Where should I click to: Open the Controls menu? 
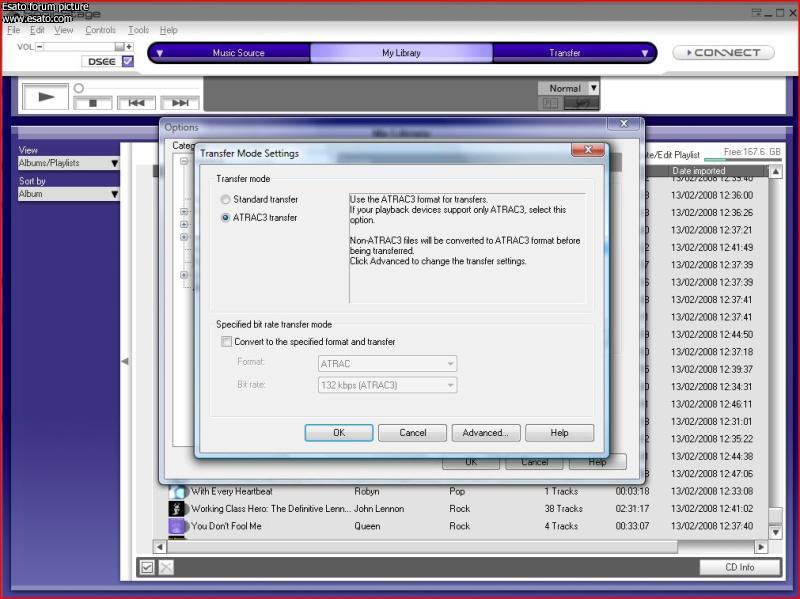[101, 30]
